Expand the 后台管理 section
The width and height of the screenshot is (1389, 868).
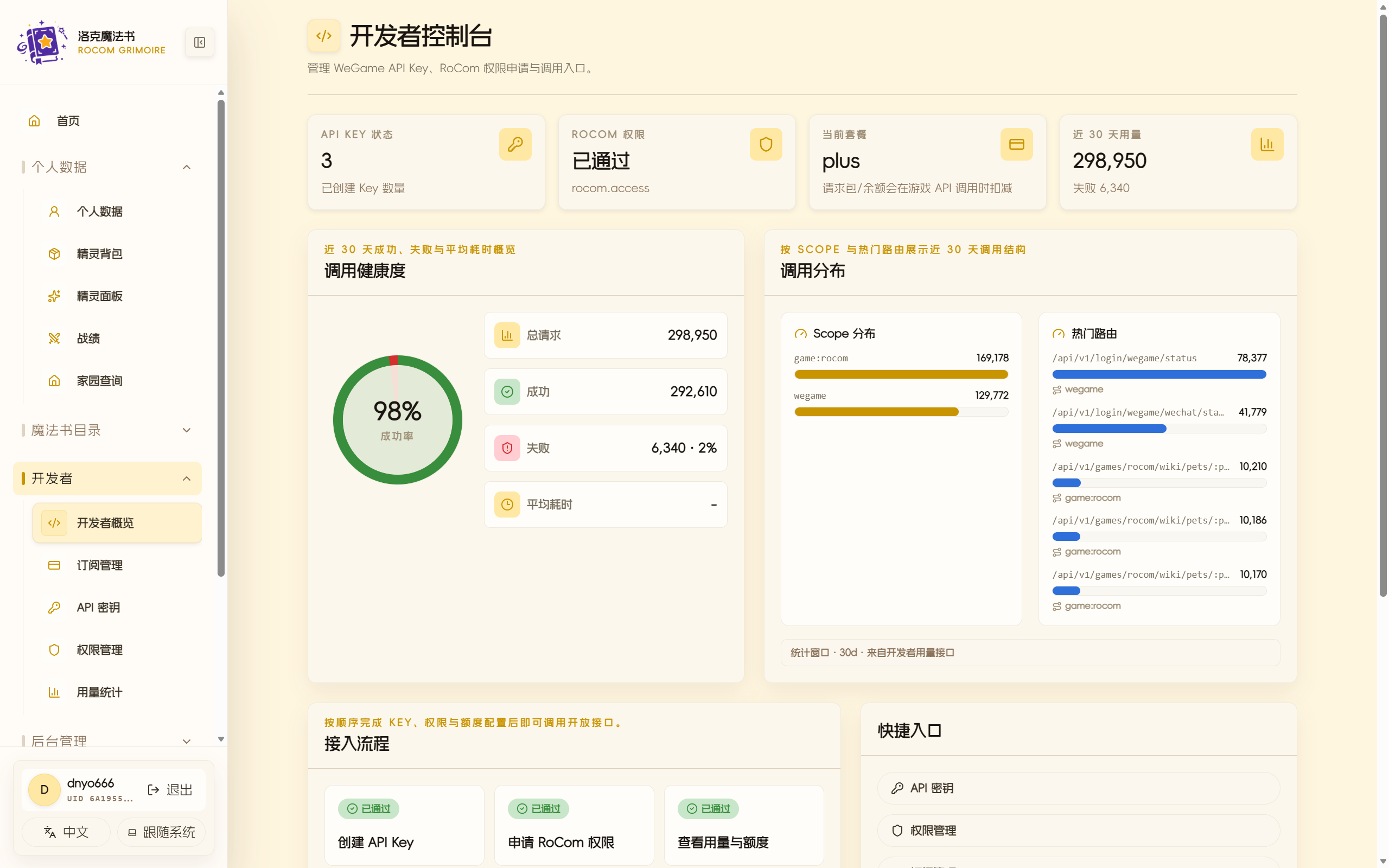pyautogui.click(x=107, y=741)
